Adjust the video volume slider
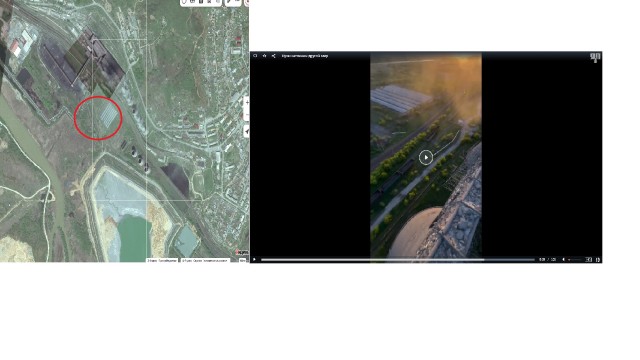This screenshot has height=360, width=640. (575, 259)
